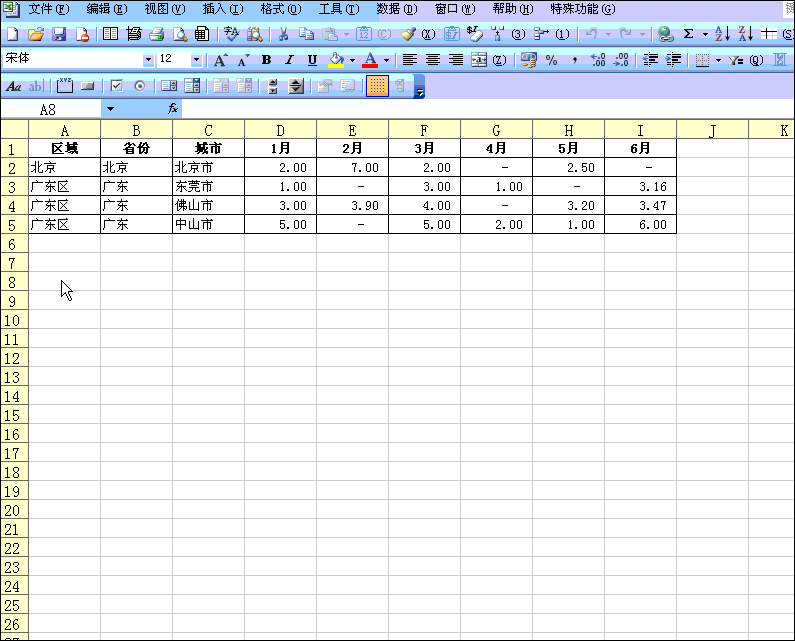Expand the font size dropdown
The width and height of the screenshot is (795, 641).
click(196, 60)
